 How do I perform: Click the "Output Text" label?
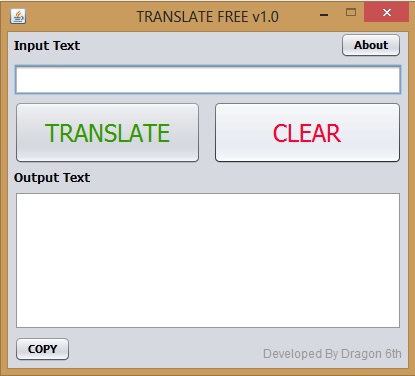pyautogui.click(x=52, y=178)
